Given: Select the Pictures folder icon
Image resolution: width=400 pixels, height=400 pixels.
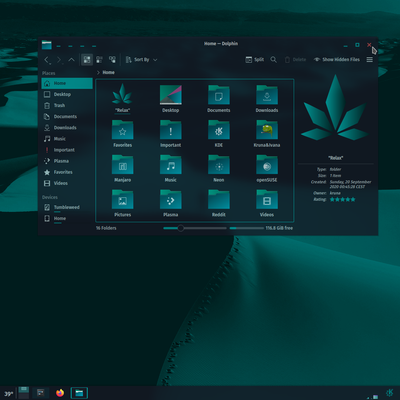Looking at the screenshot, I should coord(122,199).
